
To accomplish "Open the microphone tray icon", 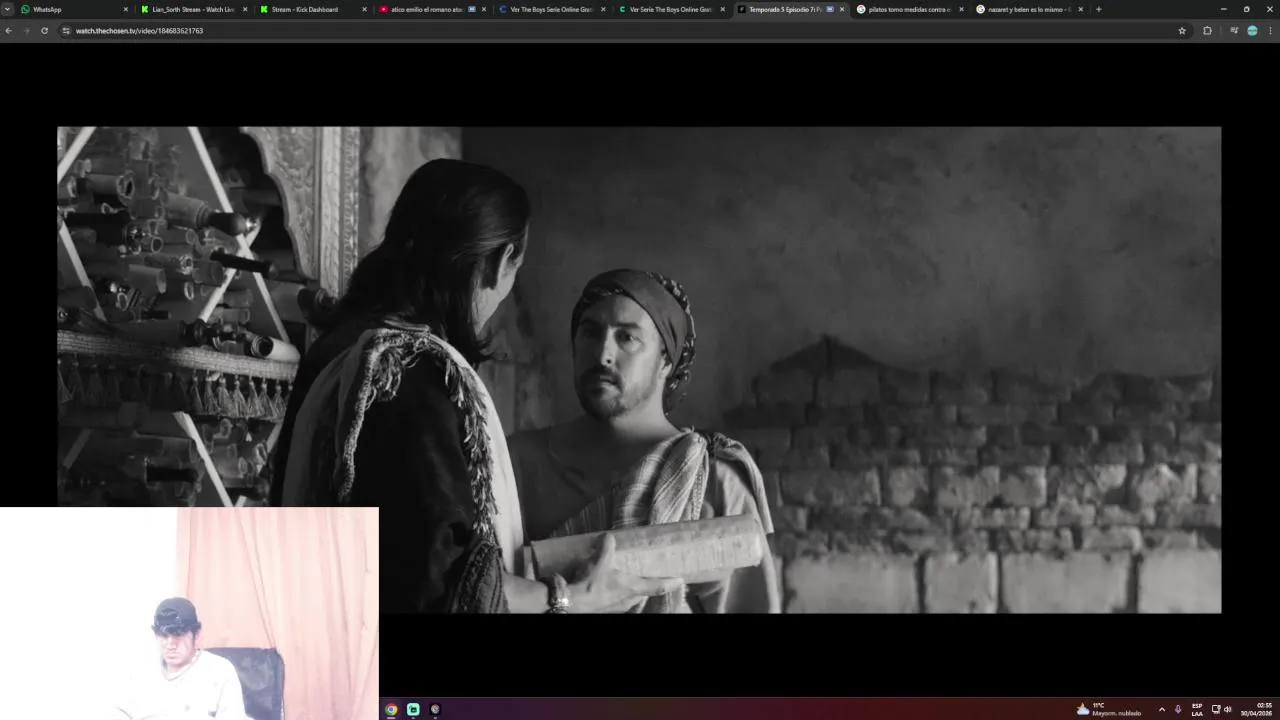I will pos(1178,709).
